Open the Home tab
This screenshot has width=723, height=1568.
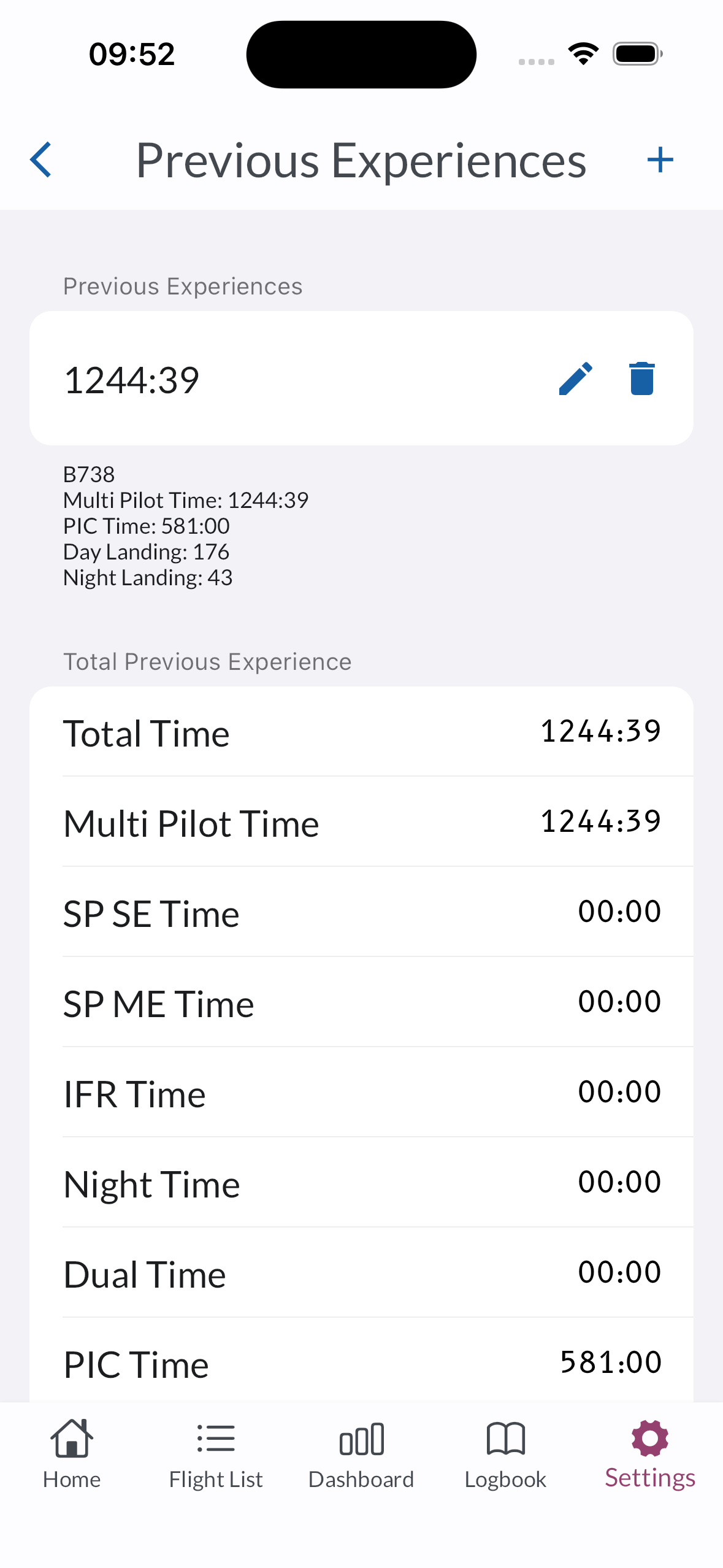(x=72, y=1455)
